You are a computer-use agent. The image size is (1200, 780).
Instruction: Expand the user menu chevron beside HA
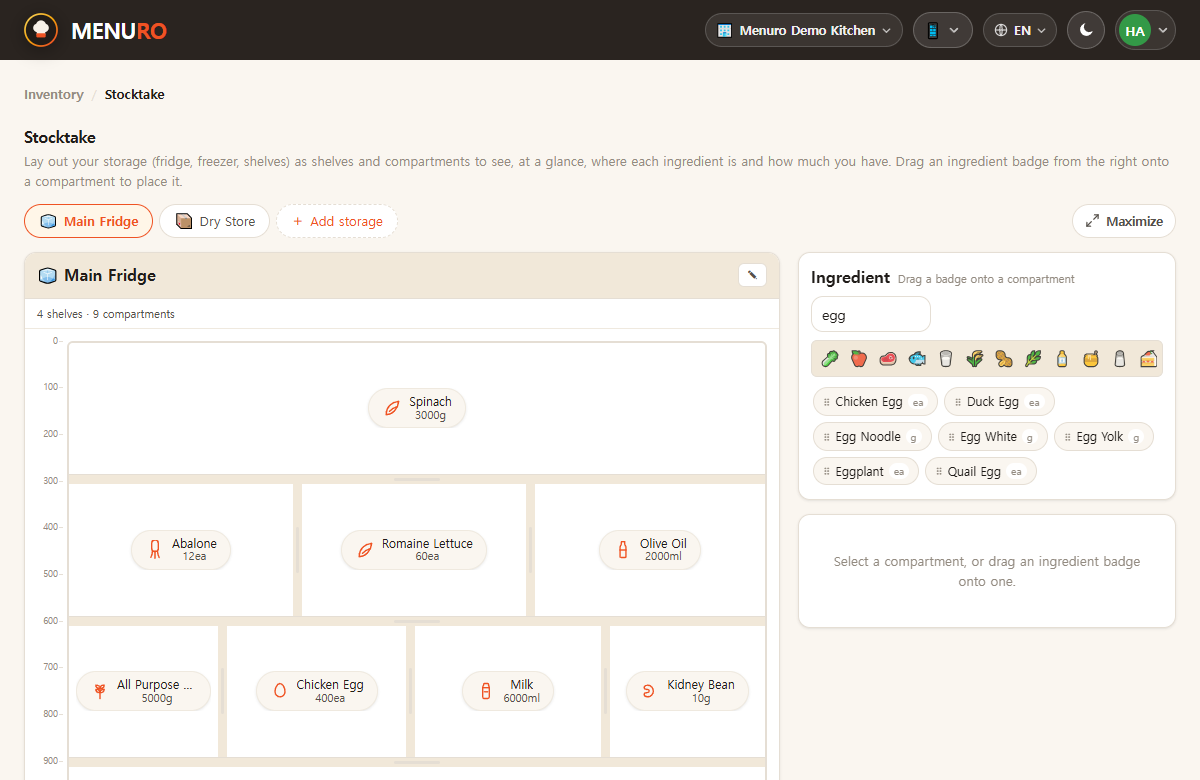click(x=1162, y=30)
